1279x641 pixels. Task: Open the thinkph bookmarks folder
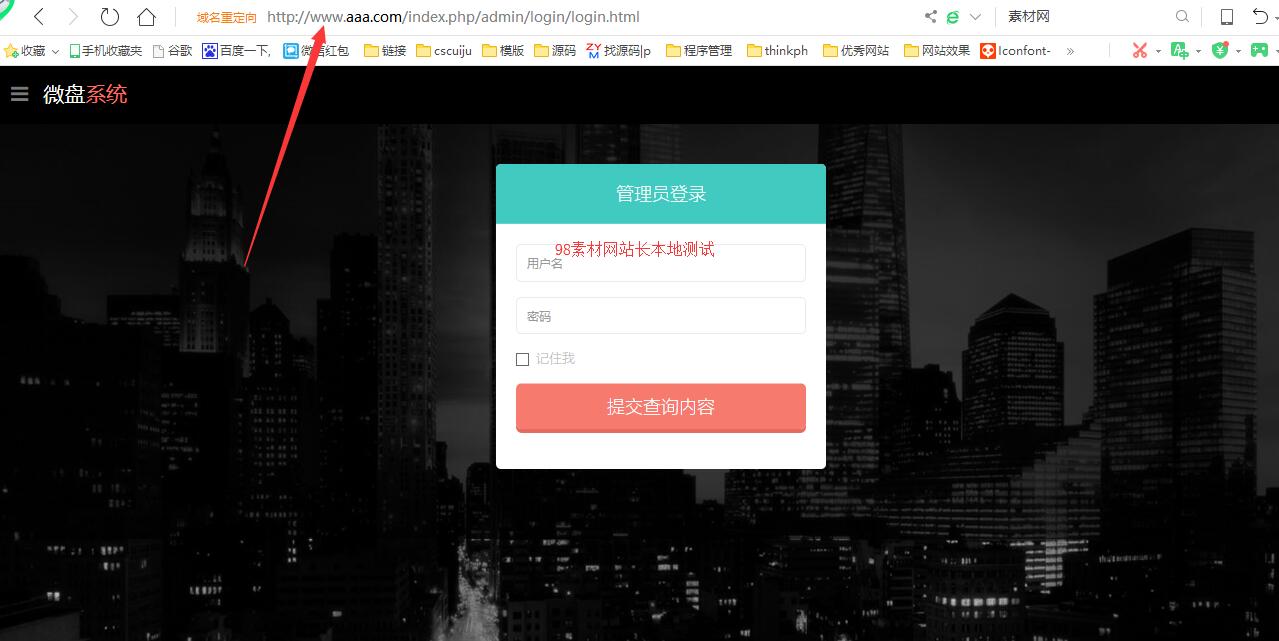coord(777,50)
